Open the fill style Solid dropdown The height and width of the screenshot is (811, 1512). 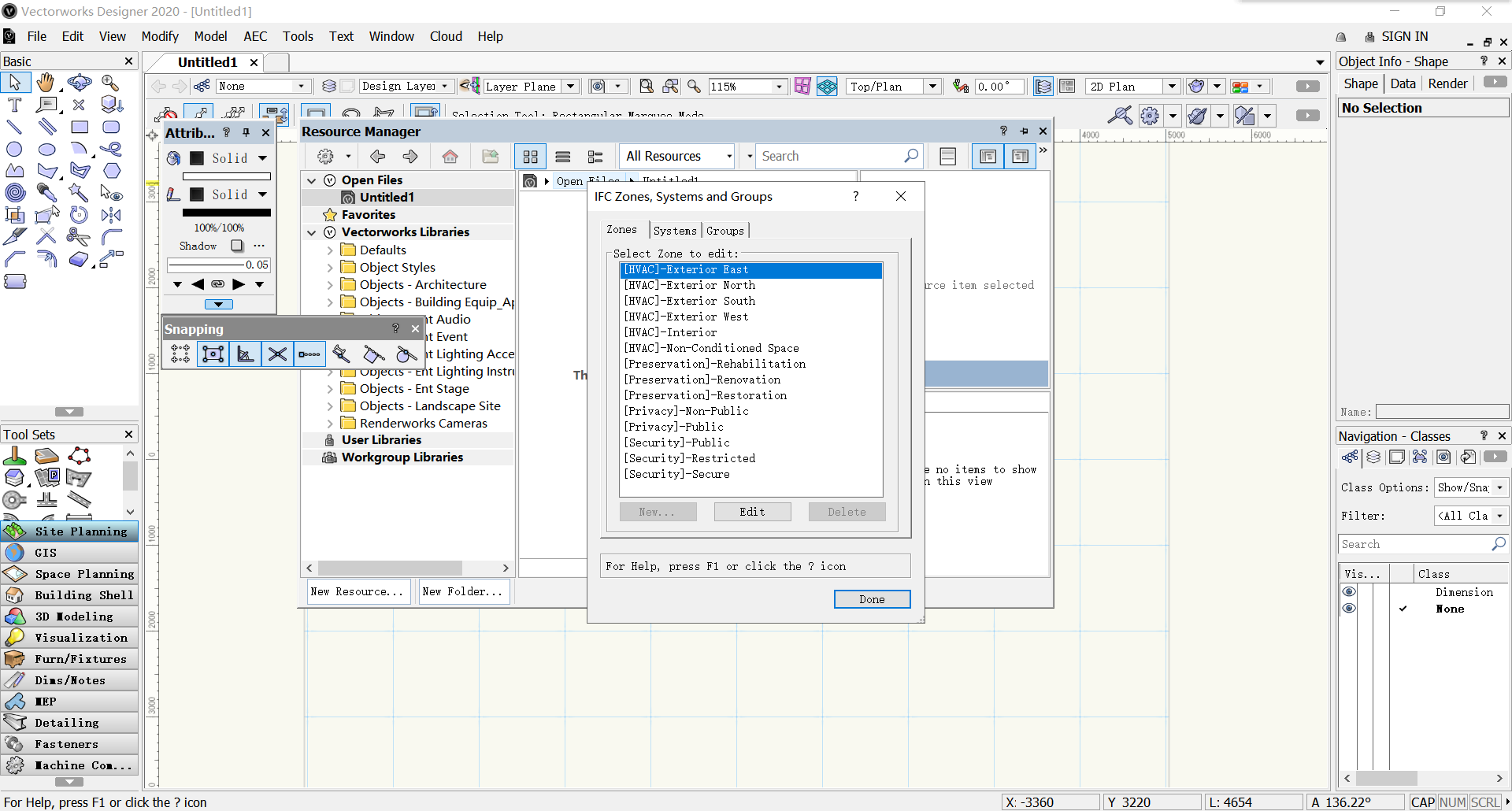(262, 158)
